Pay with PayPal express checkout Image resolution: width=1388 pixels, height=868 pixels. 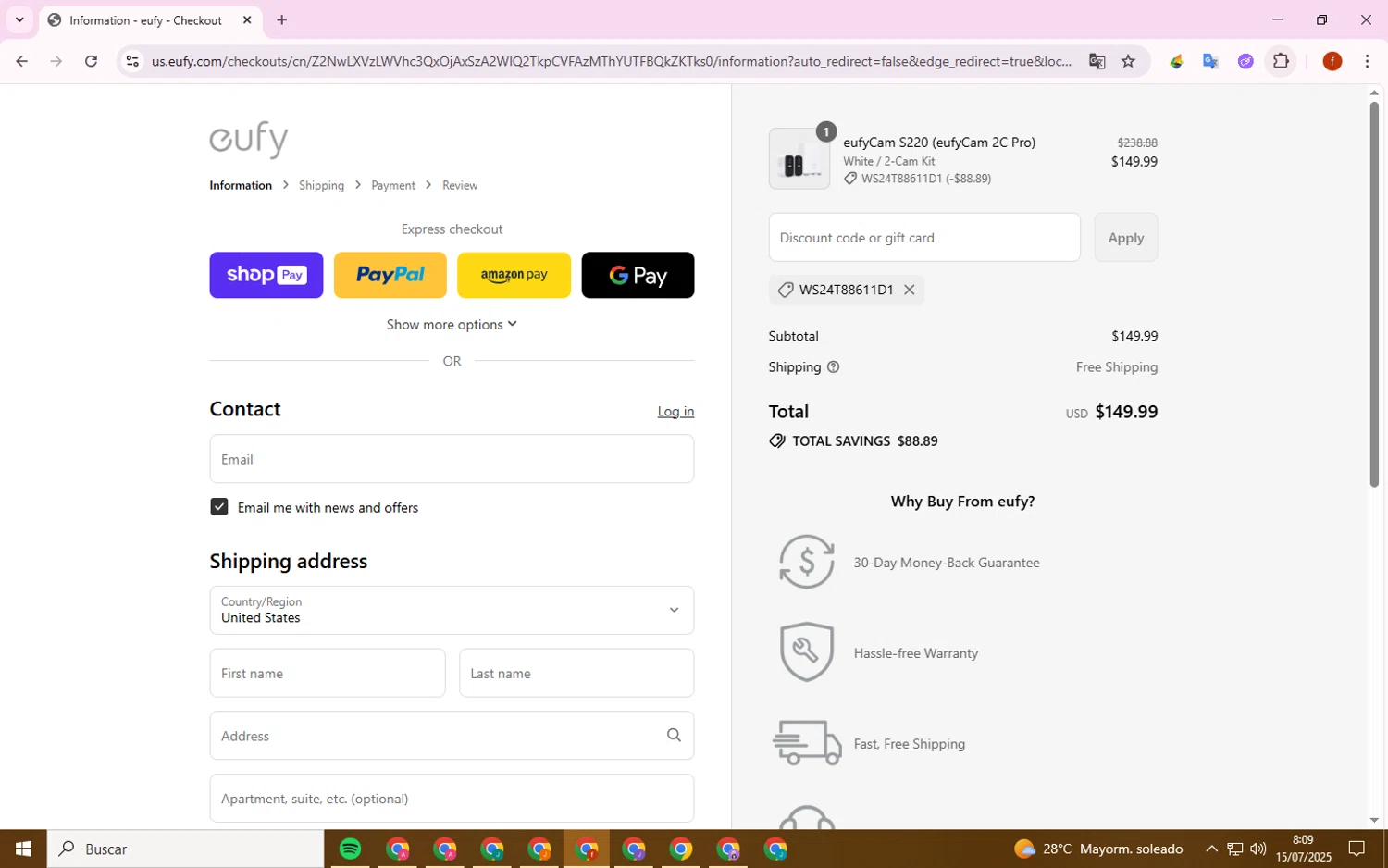[390, 275]
